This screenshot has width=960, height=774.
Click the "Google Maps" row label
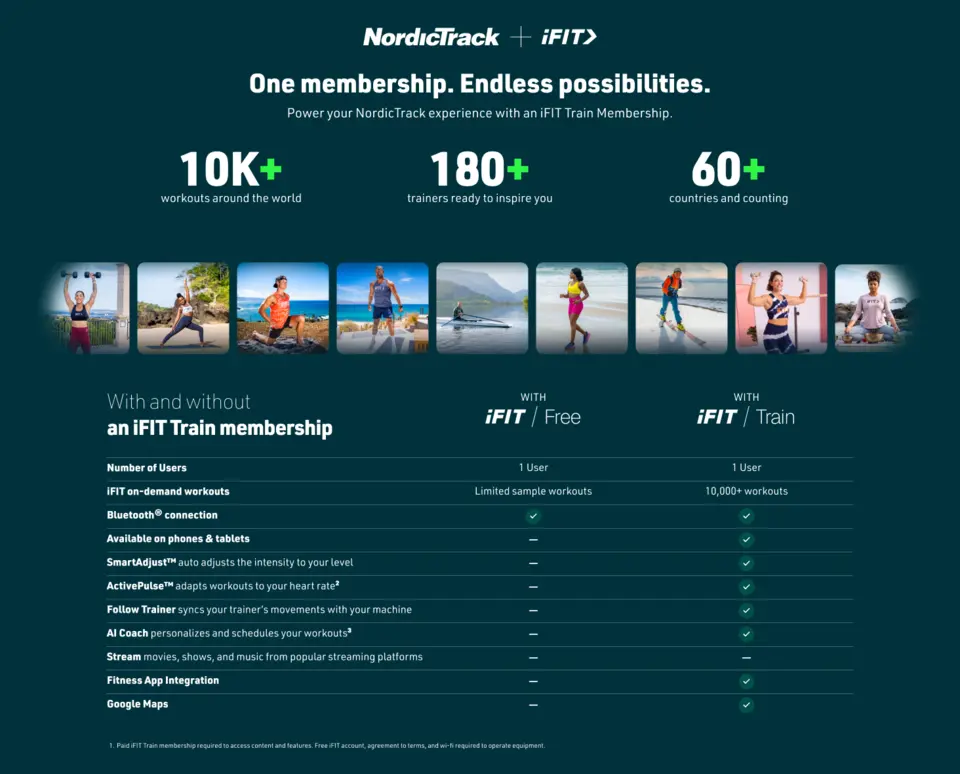138,704
